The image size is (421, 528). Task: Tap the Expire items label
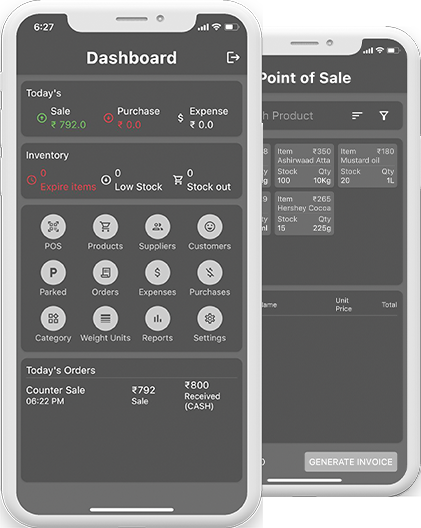(x=68, y=187)
